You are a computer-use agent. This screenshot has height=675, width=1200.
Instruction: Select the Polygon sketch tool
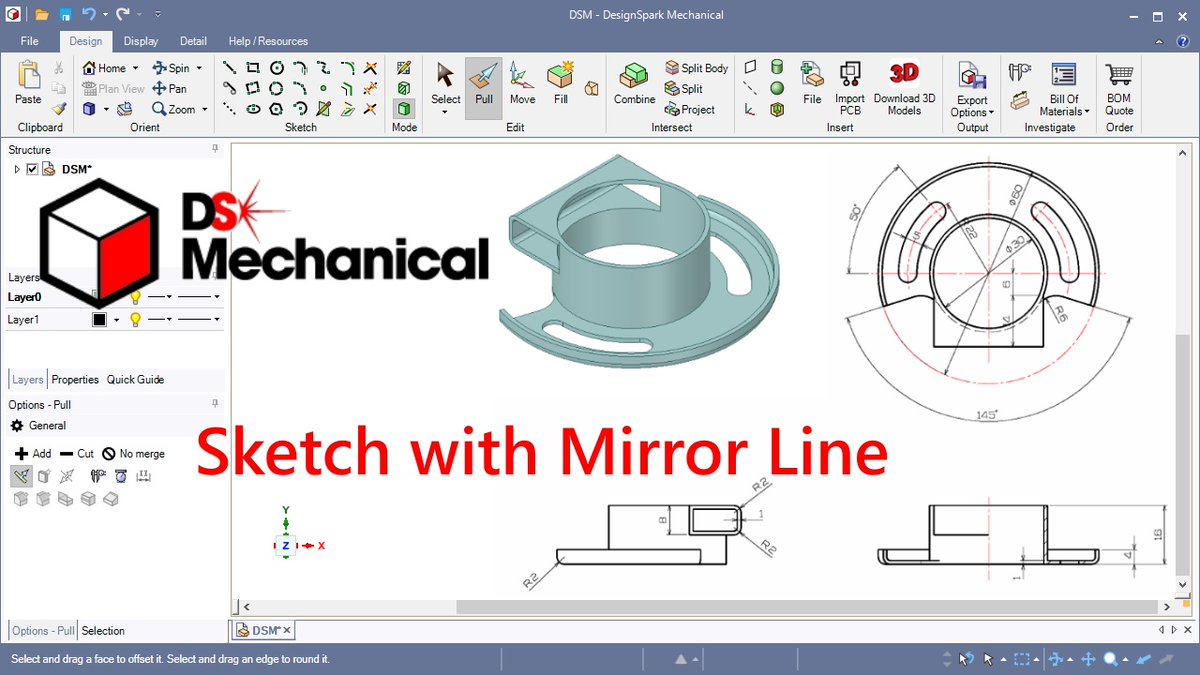(276, 109)
